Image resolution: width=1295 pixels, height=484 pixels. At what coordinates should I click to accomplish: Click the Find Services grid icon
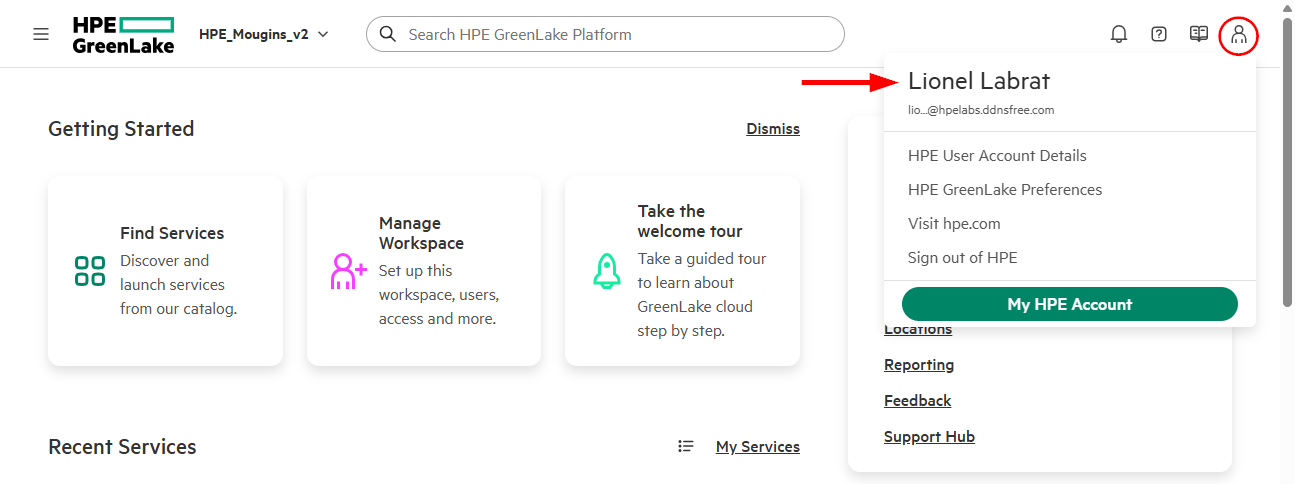pos(90,271)
